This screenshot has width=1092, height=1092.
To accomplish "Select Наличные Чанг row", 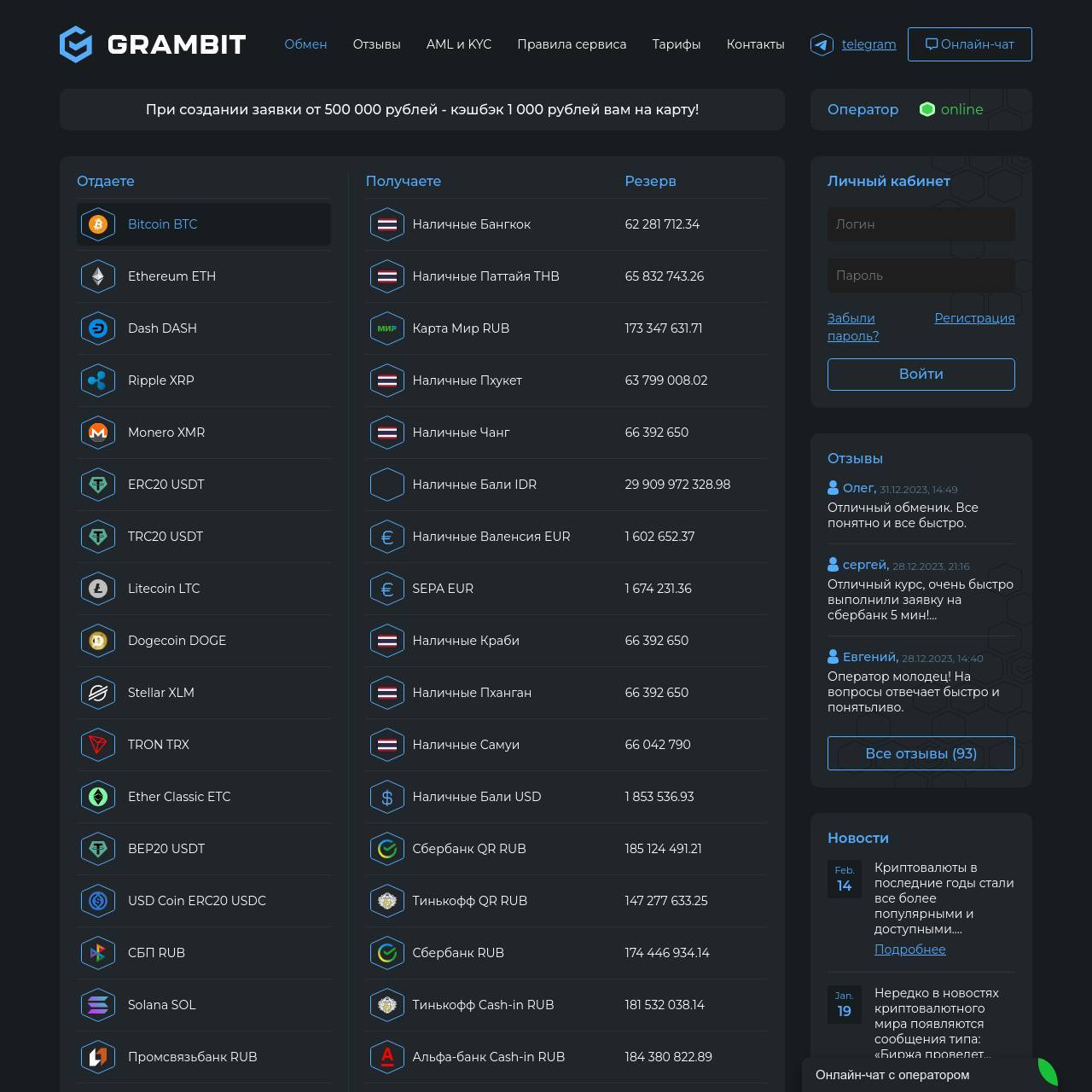I will (x=566, y=433).
